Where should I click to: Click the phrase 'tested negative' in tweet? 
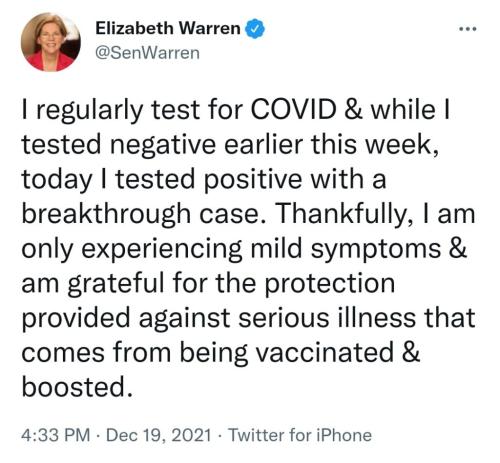[x=119, y=146]
